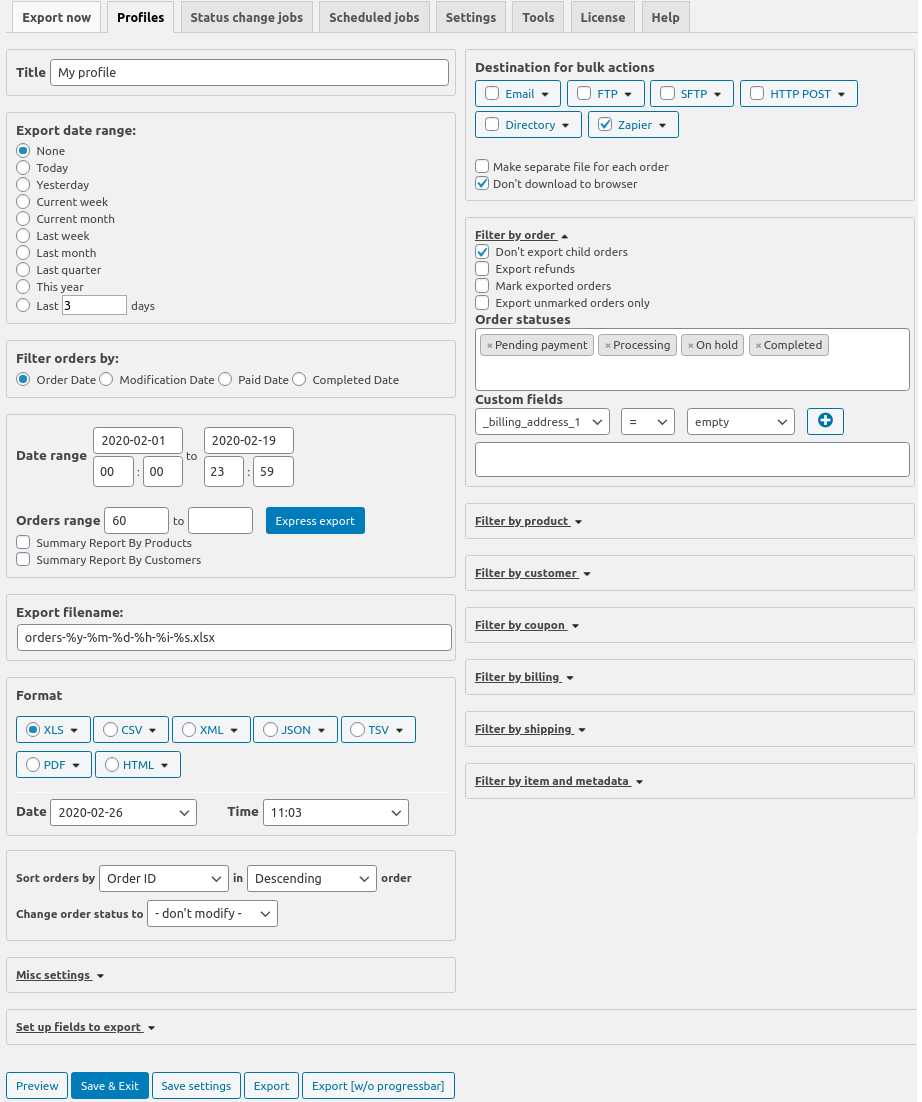This screenshot has height=1102, width=922.
Task: Check Summary Report By Products
Action: point(23,543)
